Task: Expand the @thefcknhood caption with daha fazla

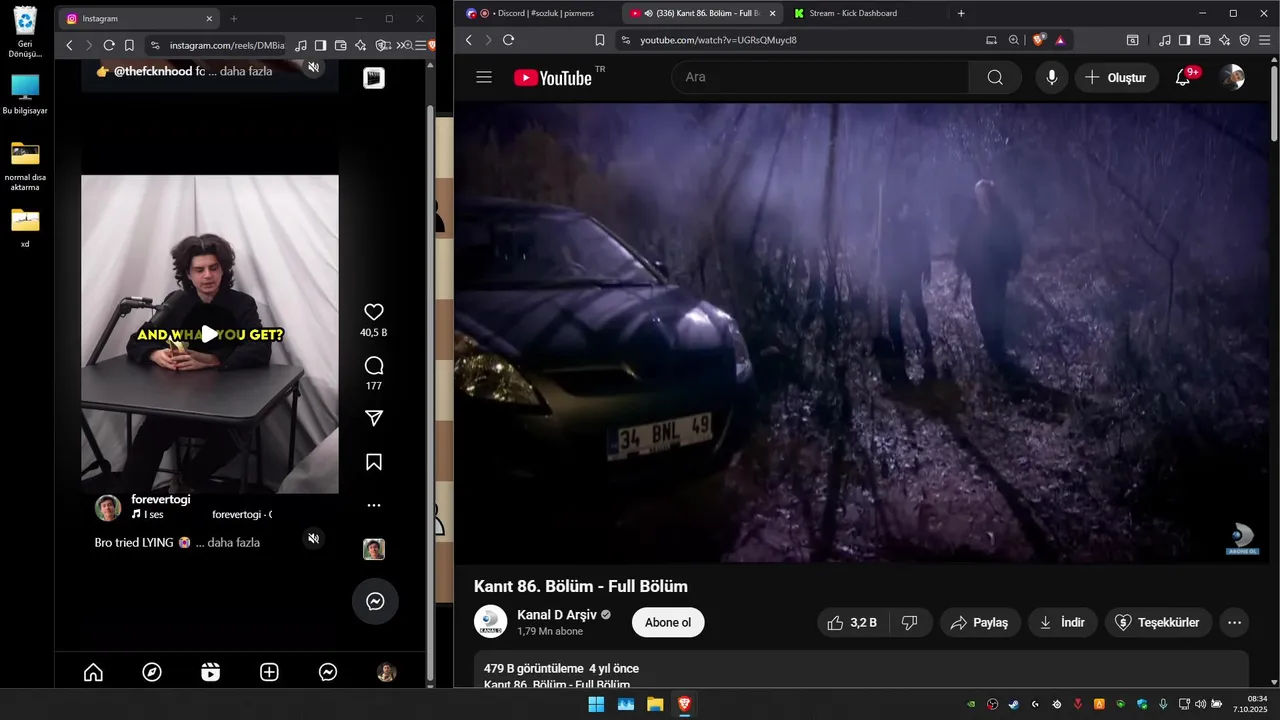Action: coord(246,71)
